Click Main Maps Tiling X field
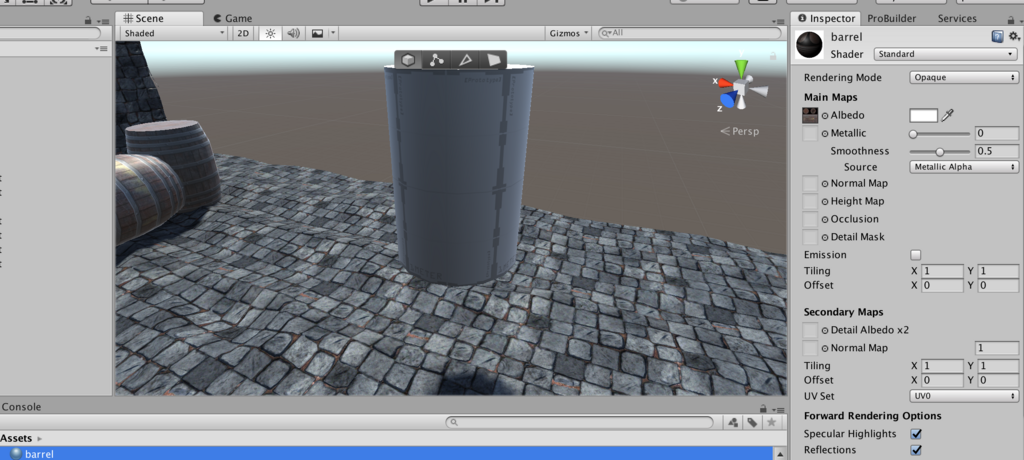Screen dimensions: 1024x460 point(941,271)
